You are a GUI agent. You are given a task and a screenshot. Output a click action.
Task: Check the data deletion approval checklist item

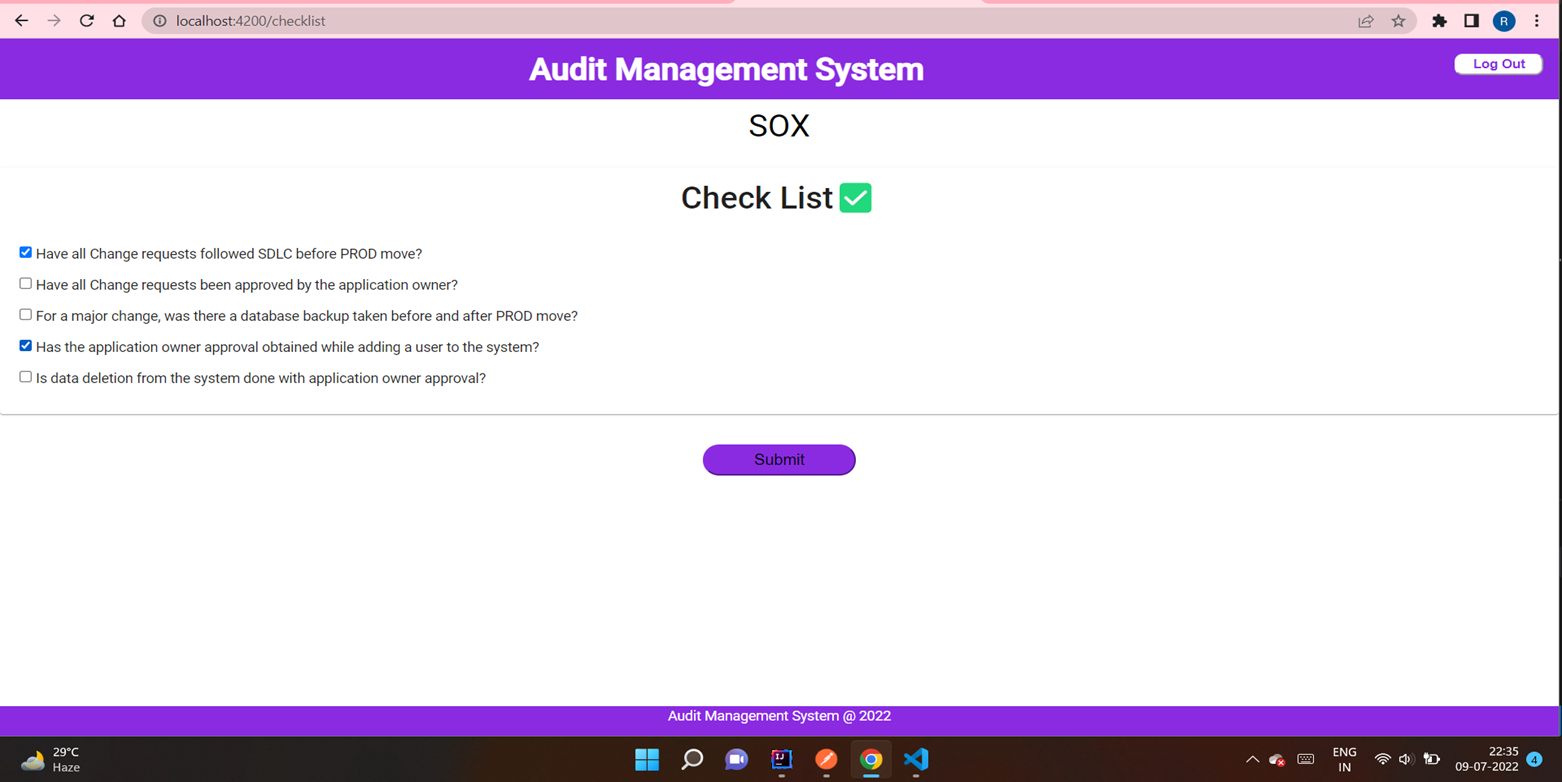(25, 376)
